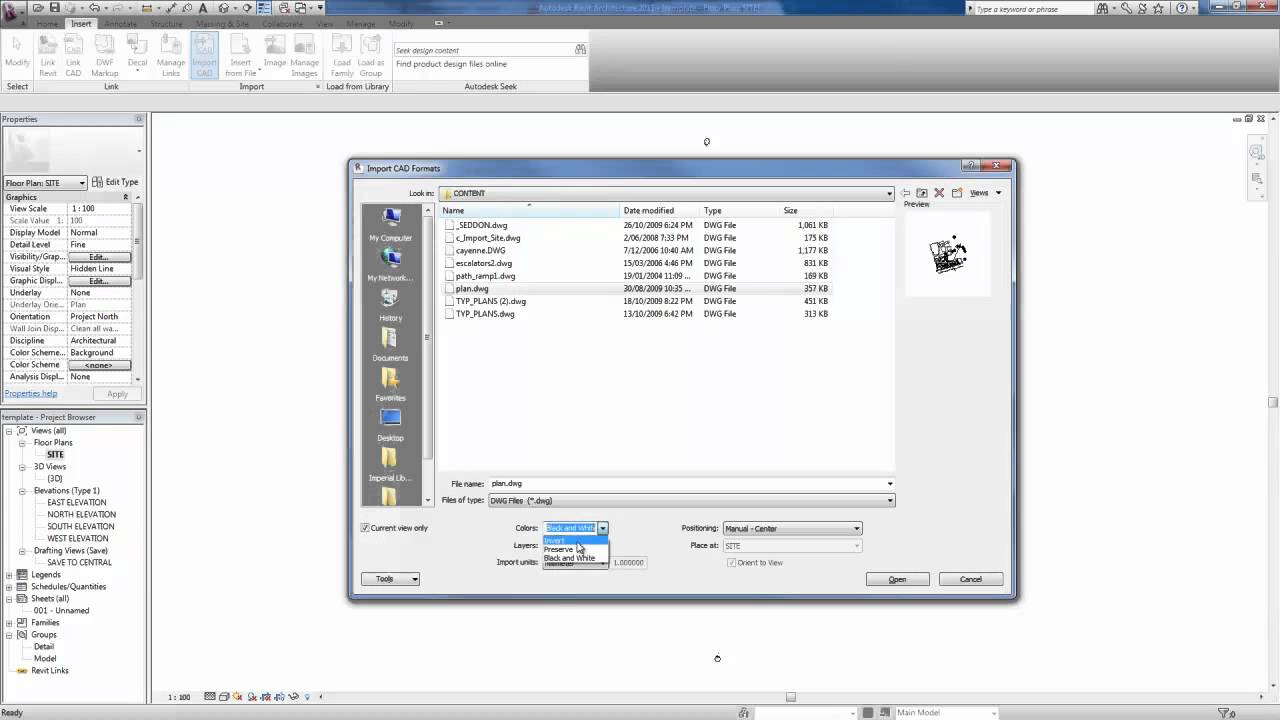The width and height of the screenshot is (1280, 720).
Task: Click the Properties help link
Action: click(x=31, y=393)
